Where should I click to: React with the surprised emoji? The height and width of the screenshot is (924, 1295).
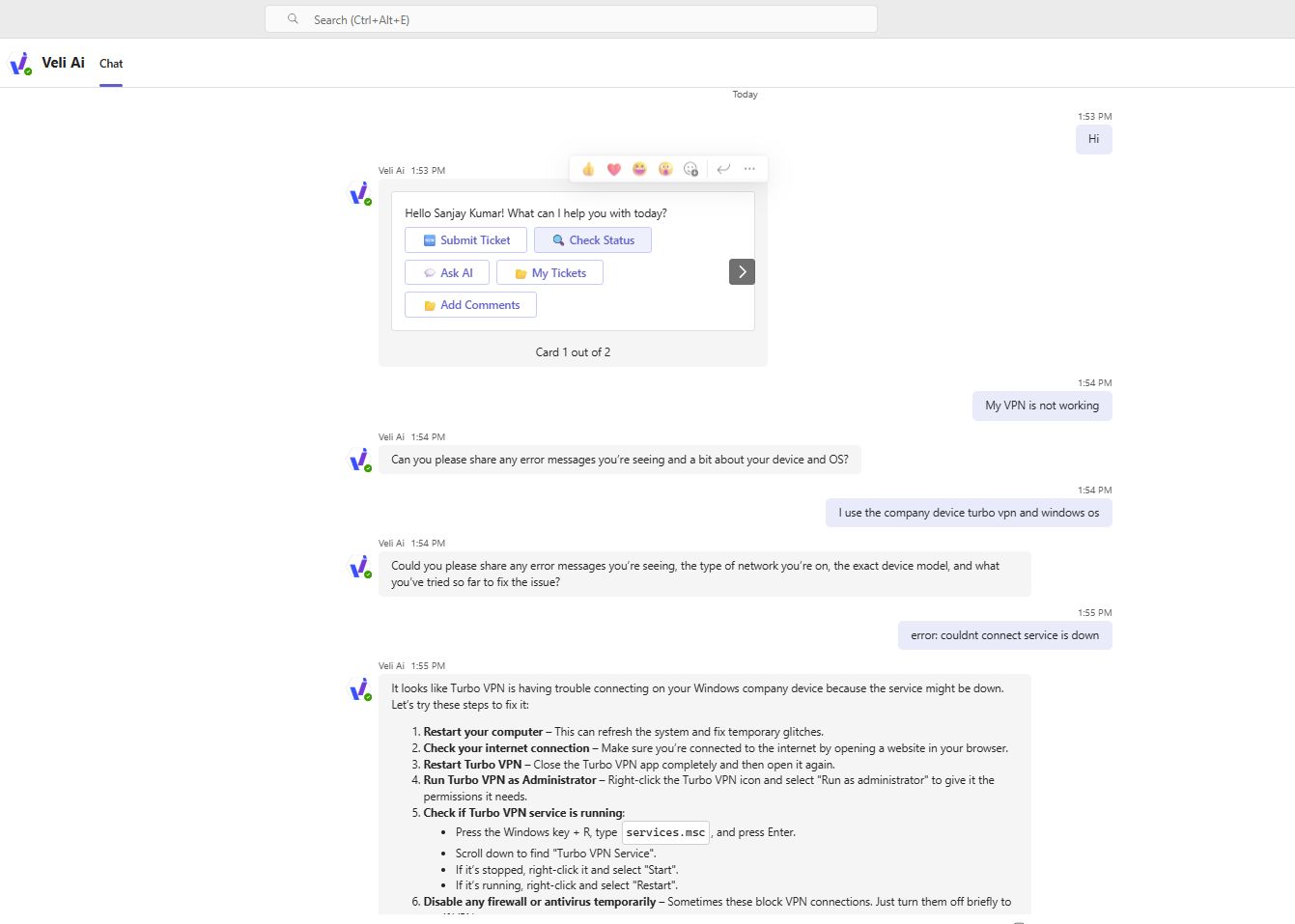pyautogui.click(x=665, y=168)
